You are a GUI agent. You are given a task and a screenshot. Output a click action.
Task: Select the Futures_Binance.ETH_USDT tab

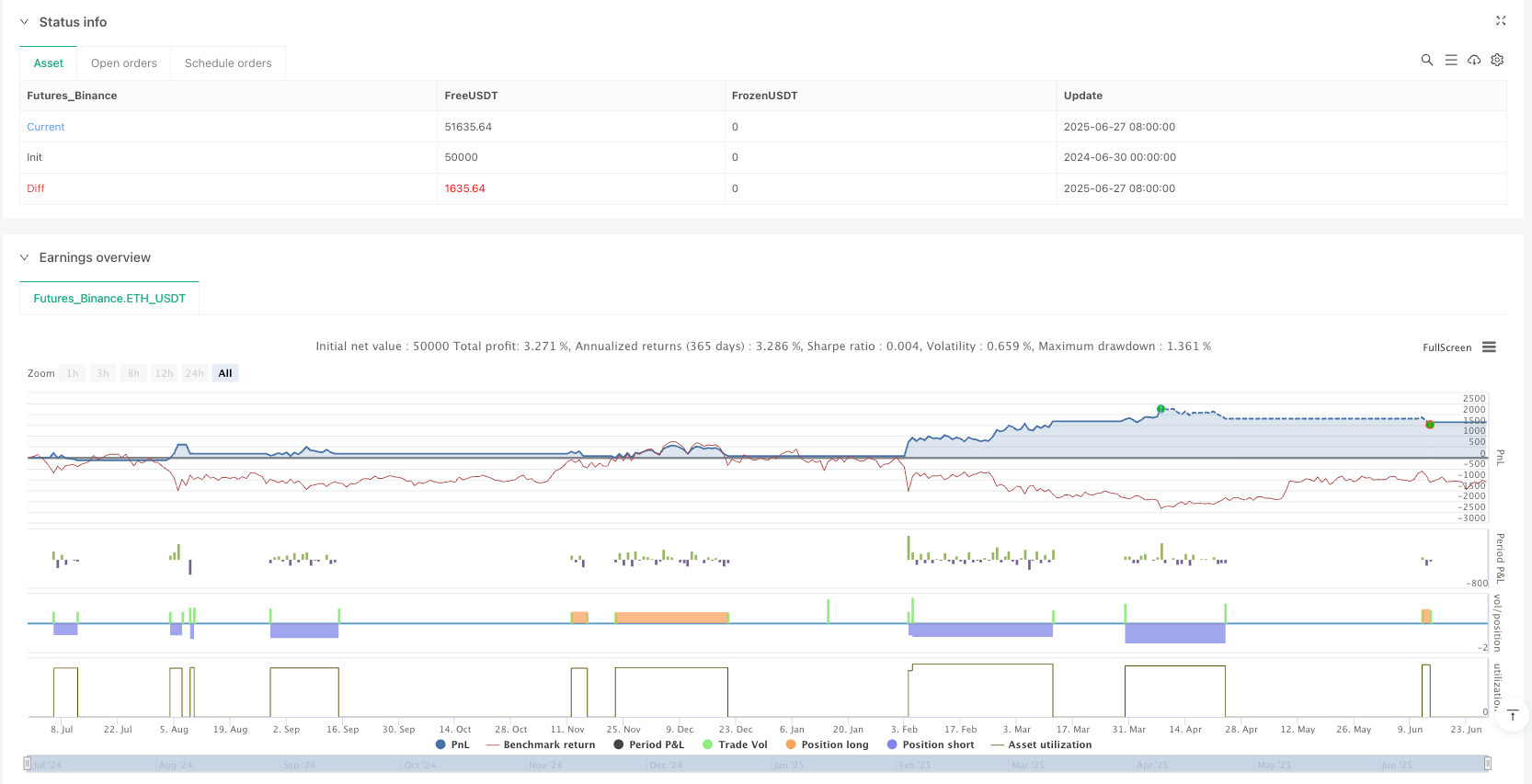click(x=109, y=299)
